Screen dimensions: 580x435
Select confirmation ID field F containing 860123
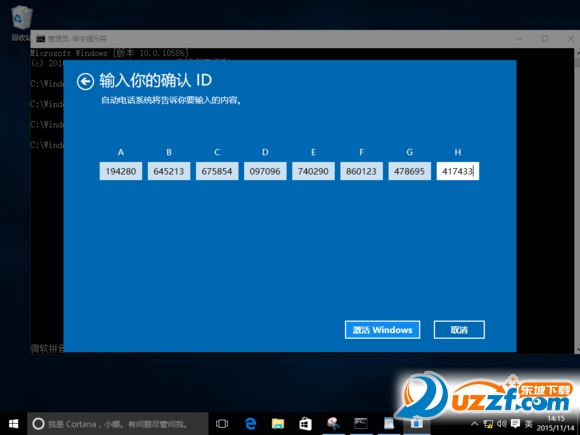tap(361, 171)
